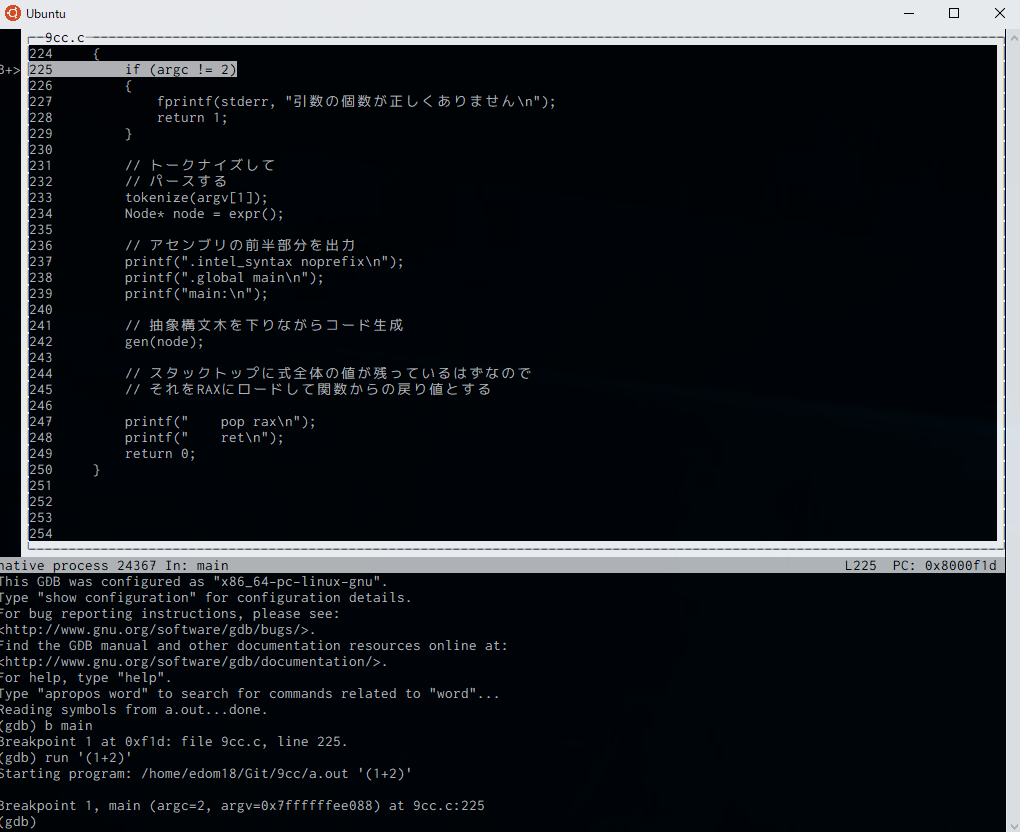Click the comment on line 236
The image size is (1020, 832).
coord(240,245)
